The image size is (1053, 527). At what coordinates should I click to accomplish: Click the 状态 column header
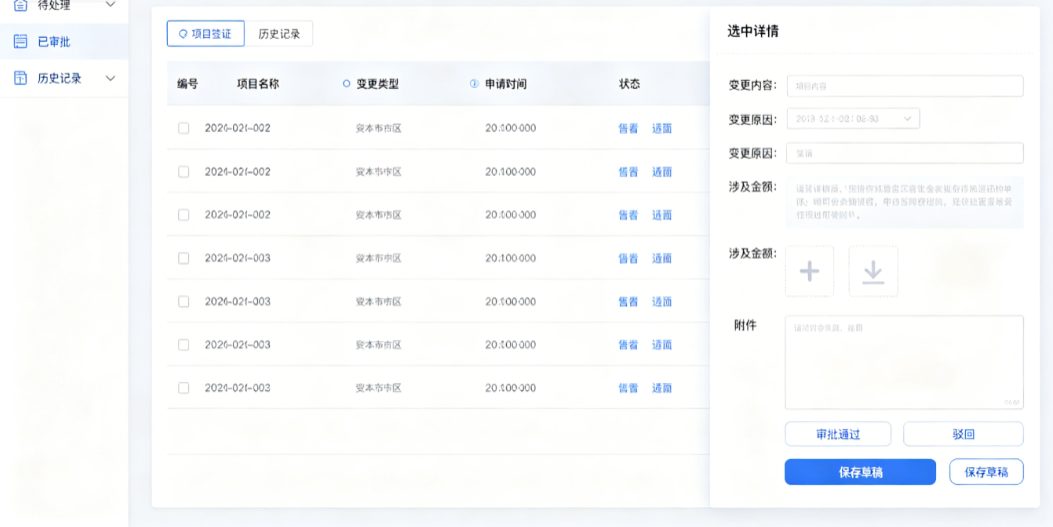pyautogui.click(x=629, y=84)
